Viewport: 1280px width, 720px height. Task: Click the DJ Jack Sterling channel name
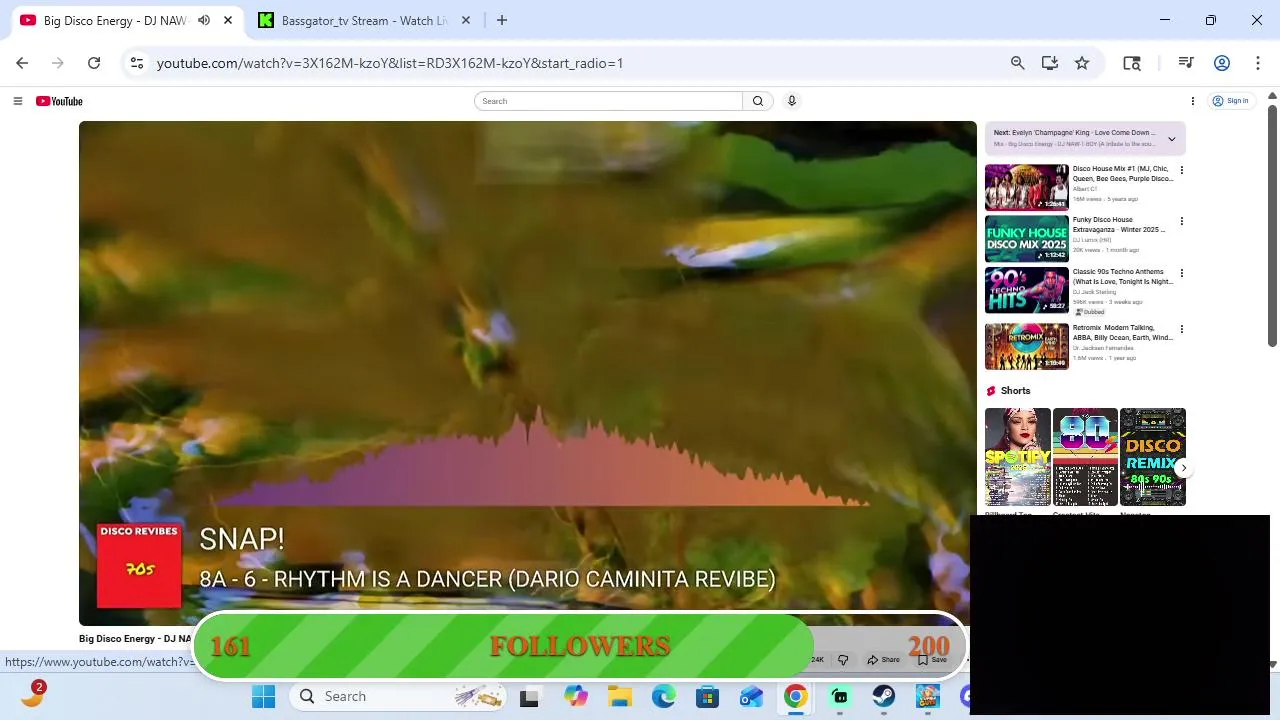(x=1095, y=292)
